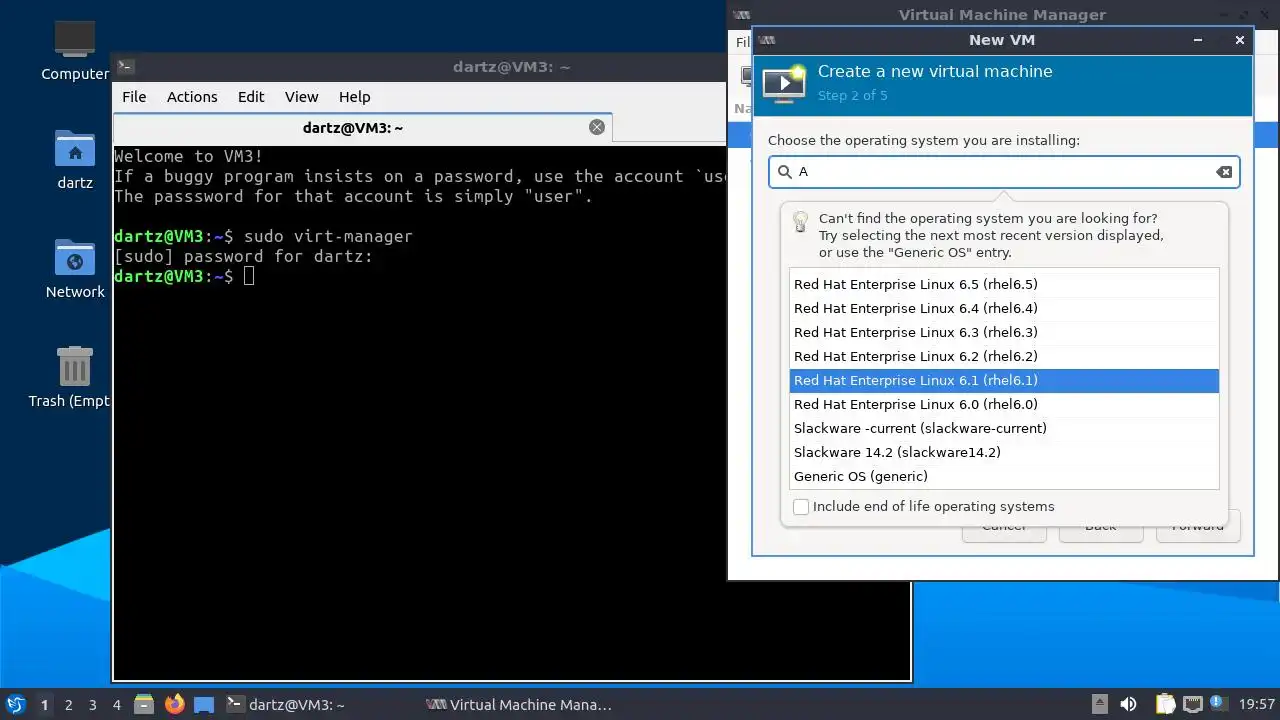Select Red Hat Enterprise Linux 6.2
The image size is (1280, 720).
(1004, 356)
